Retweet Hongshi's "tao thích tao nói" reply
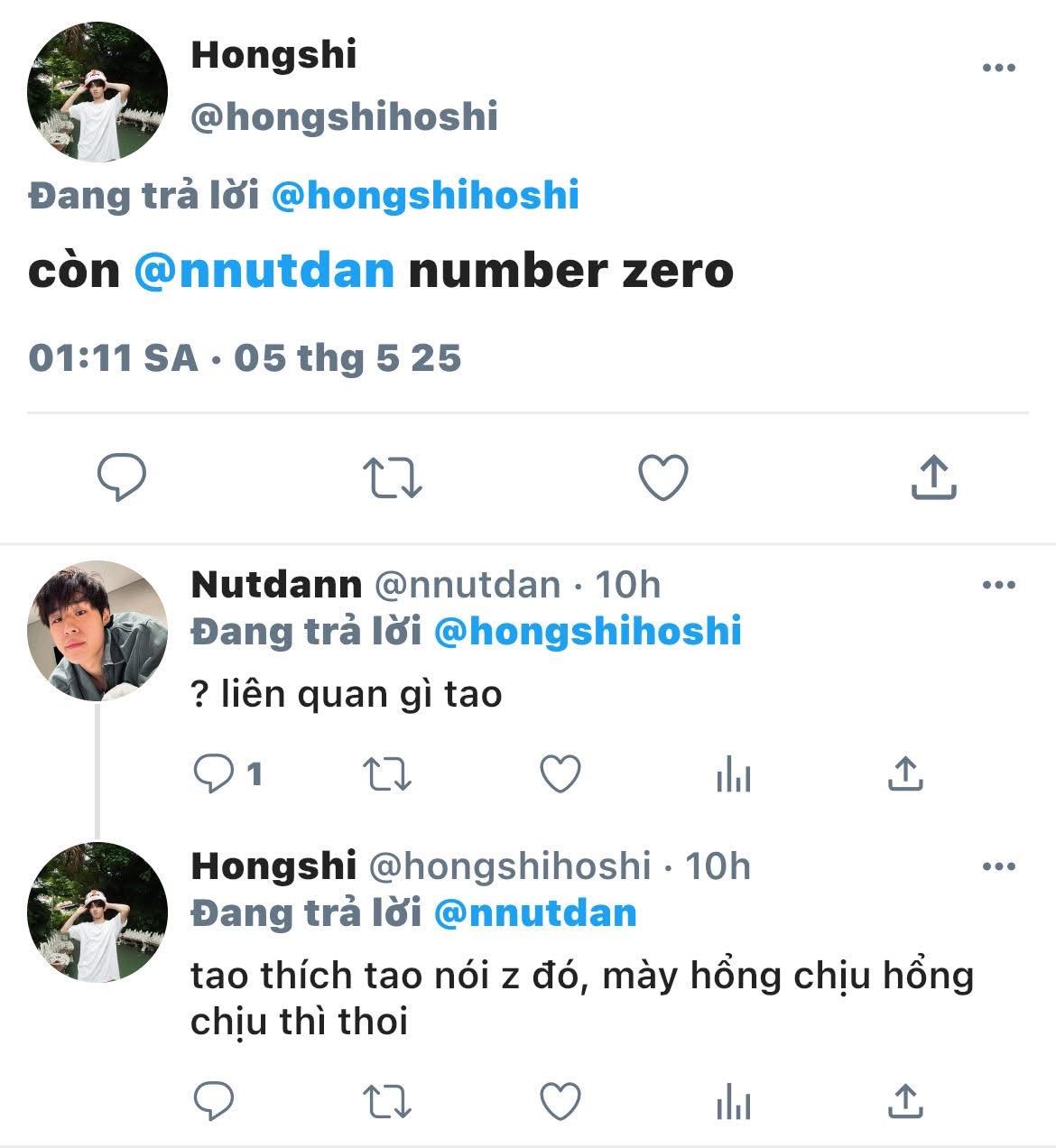Image resolution: width=1056 pixels, height=1148 pixels. [x=387, y=1101]
